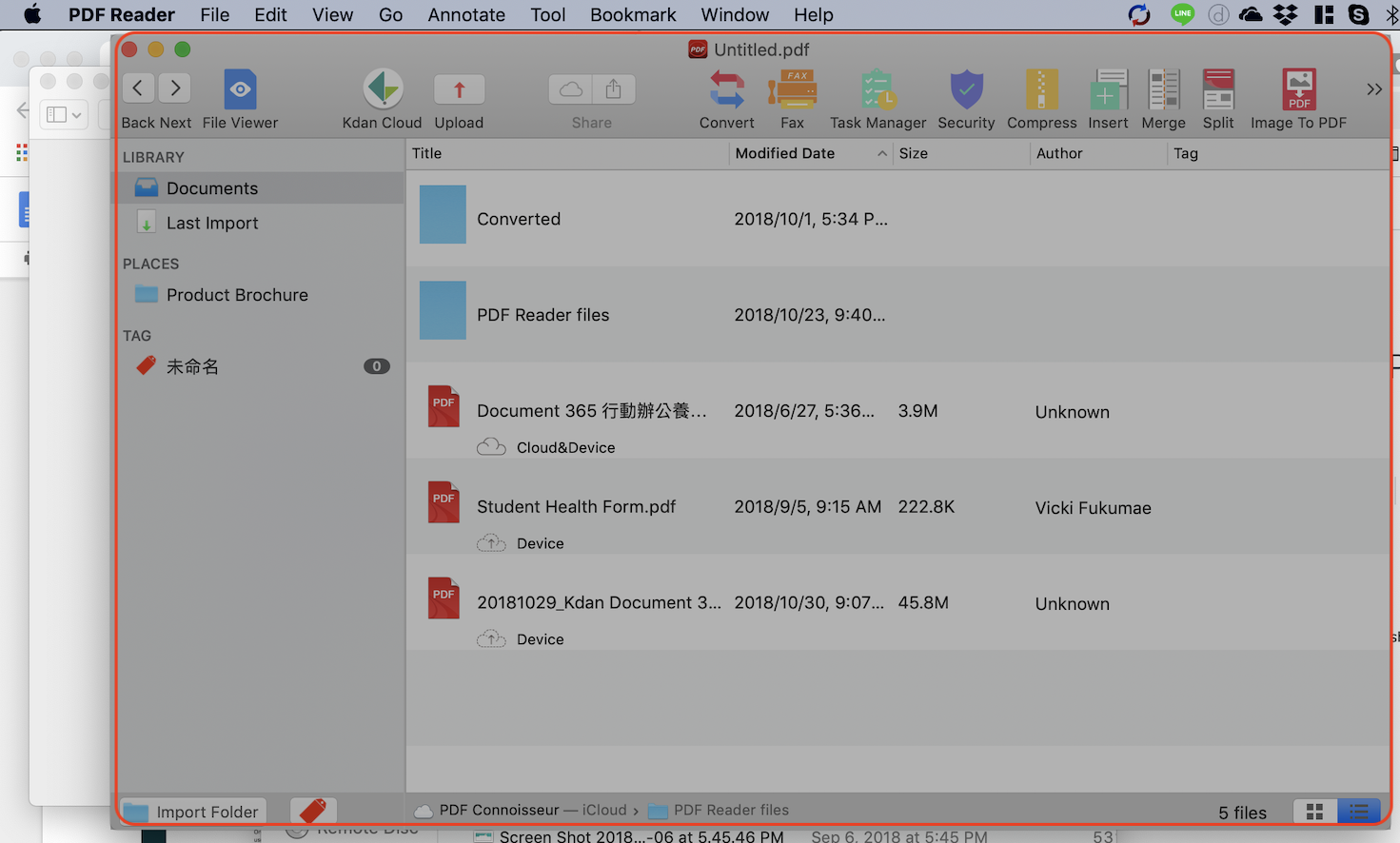1400x843 pixels.
Task: Open the Image To PDF tool
Action: coord(1298,89)
